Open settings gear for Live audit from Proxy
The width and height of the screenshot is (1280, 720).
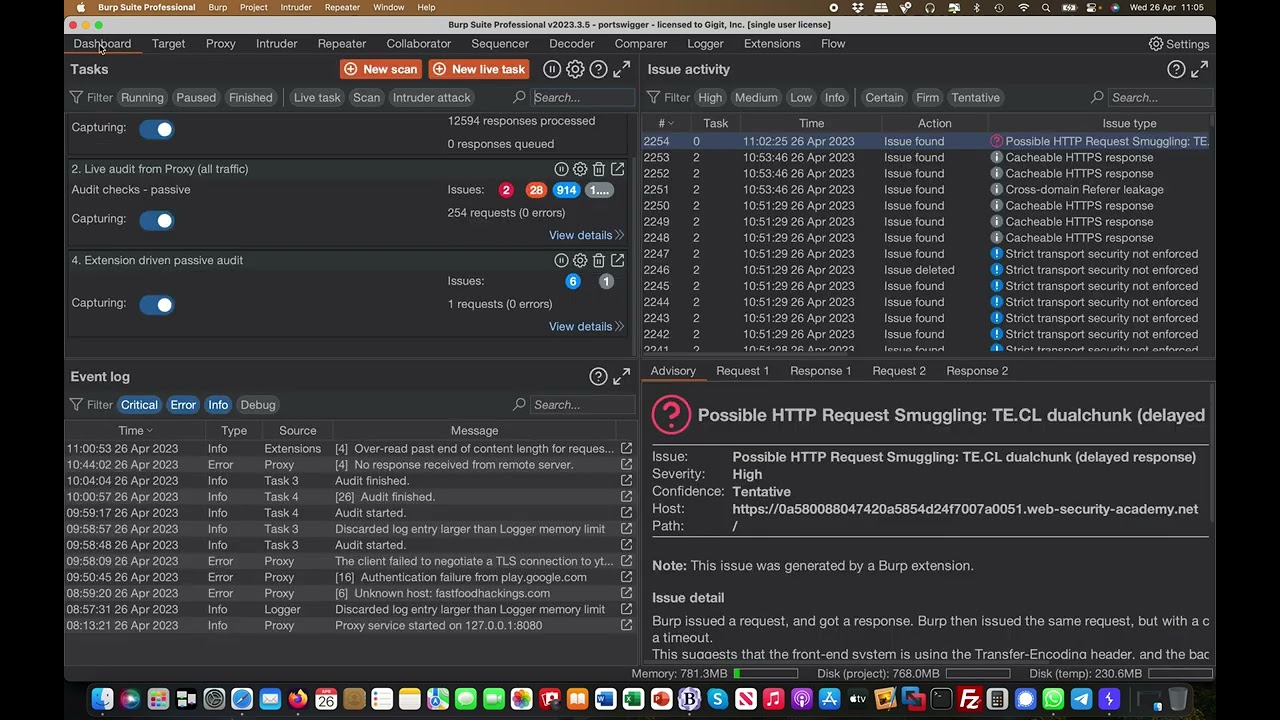click(x=580, y=169)
